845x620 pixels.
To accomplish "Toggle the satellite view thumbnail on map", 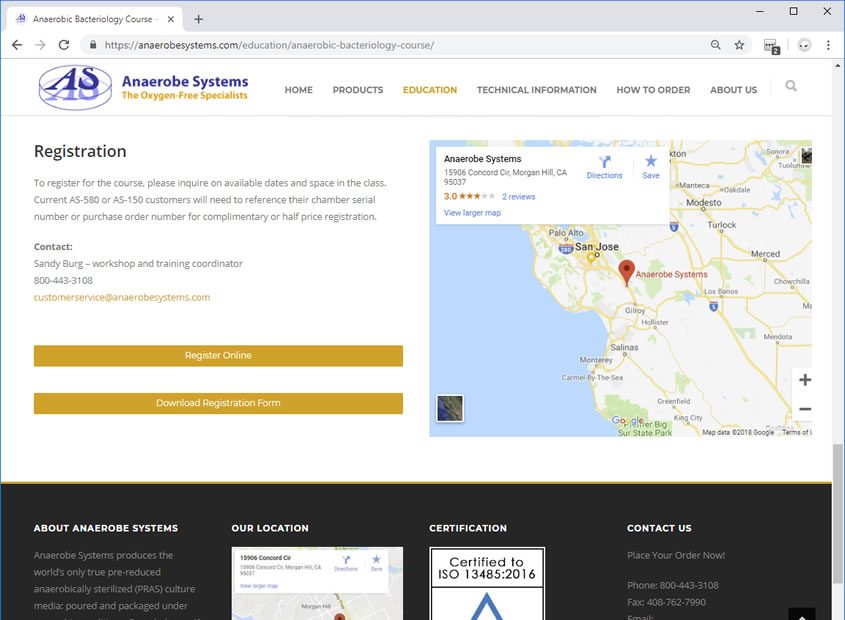I will point(450,408).
